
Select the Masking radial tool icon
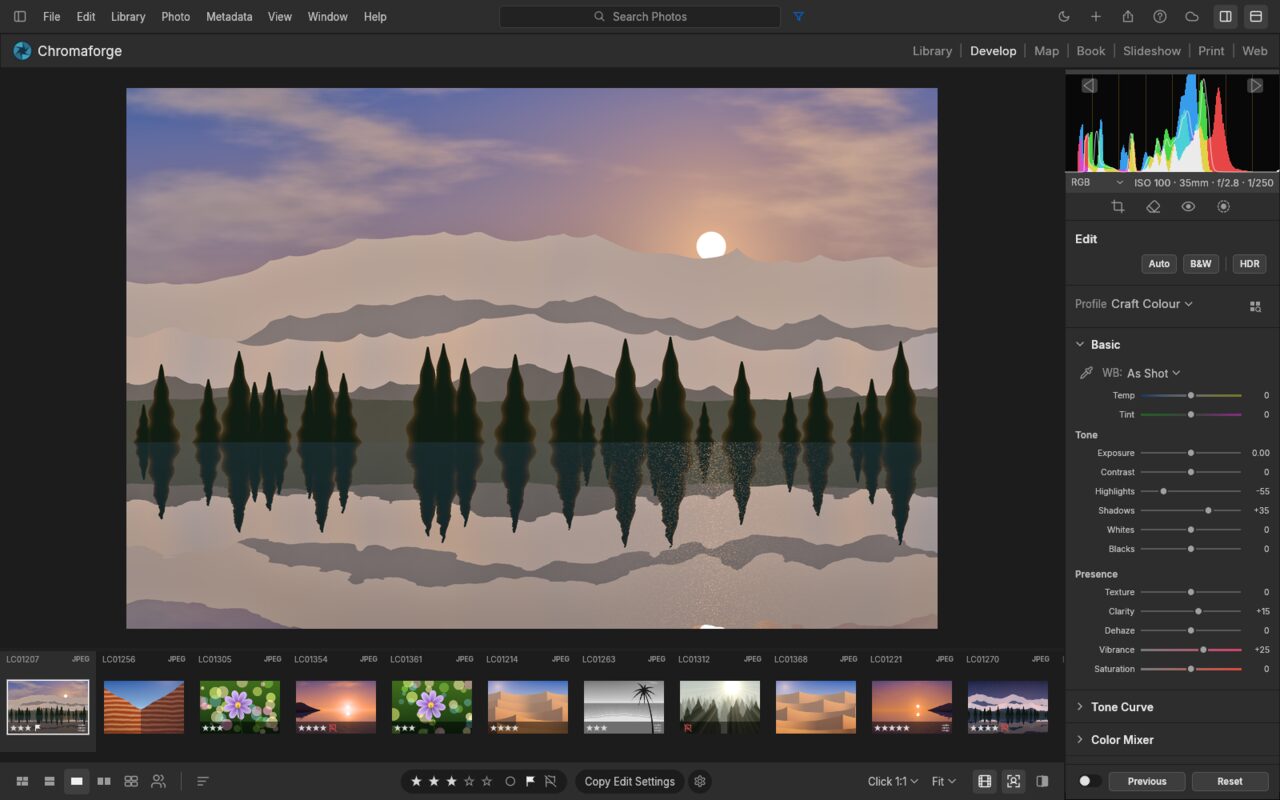pyautogui.click(x=1223, y=207)
